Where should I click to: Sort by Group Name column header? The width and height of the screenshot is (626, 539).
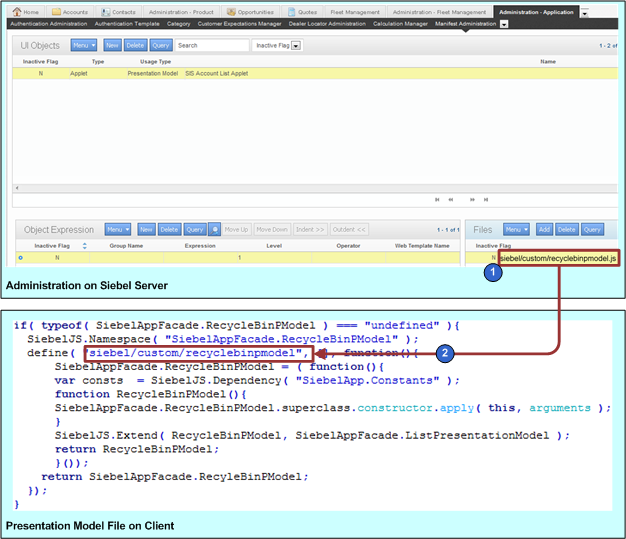[126, 246]
